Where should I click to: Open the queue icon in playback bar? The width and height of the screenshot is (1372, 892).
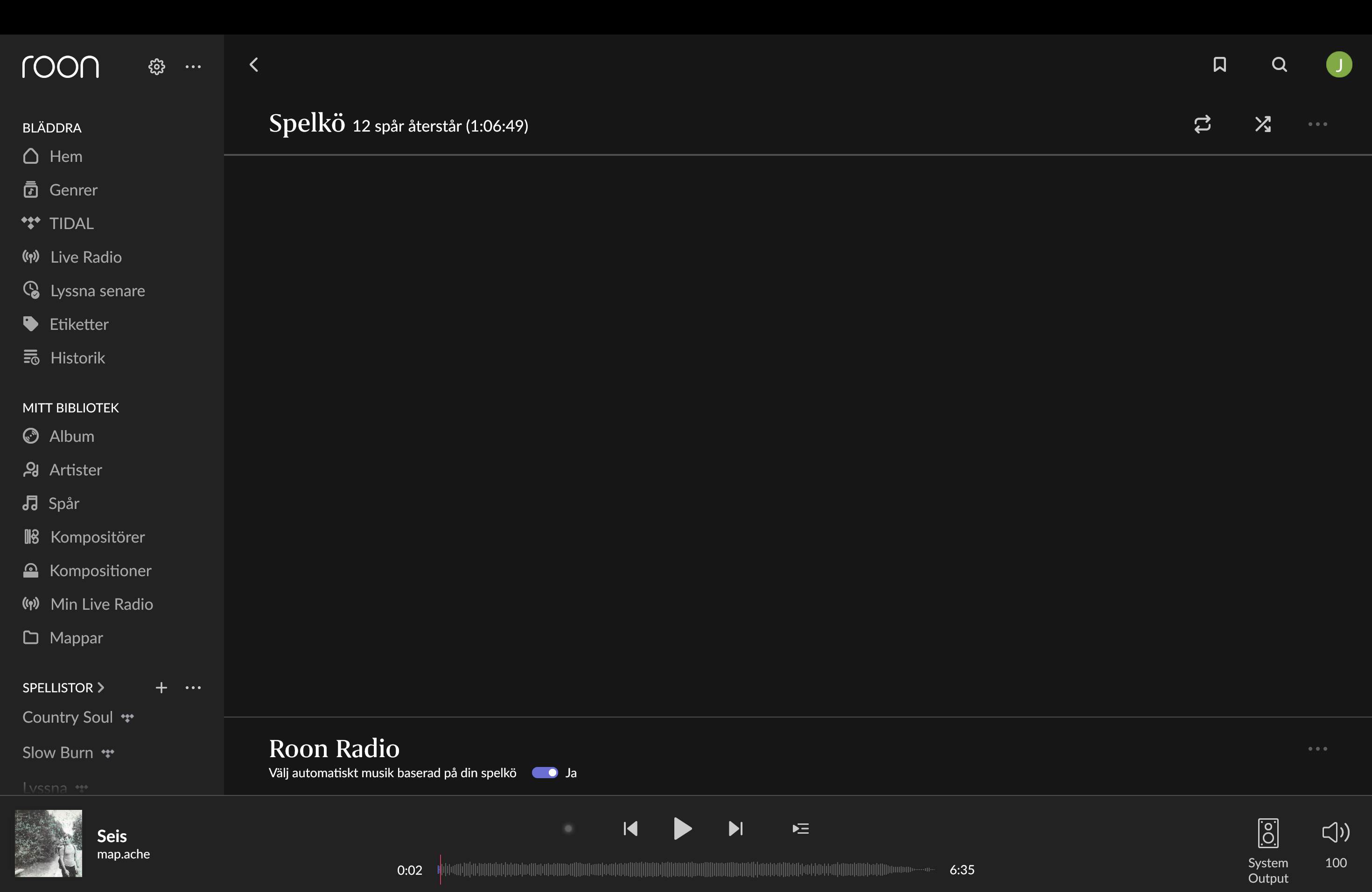point(801,829)
